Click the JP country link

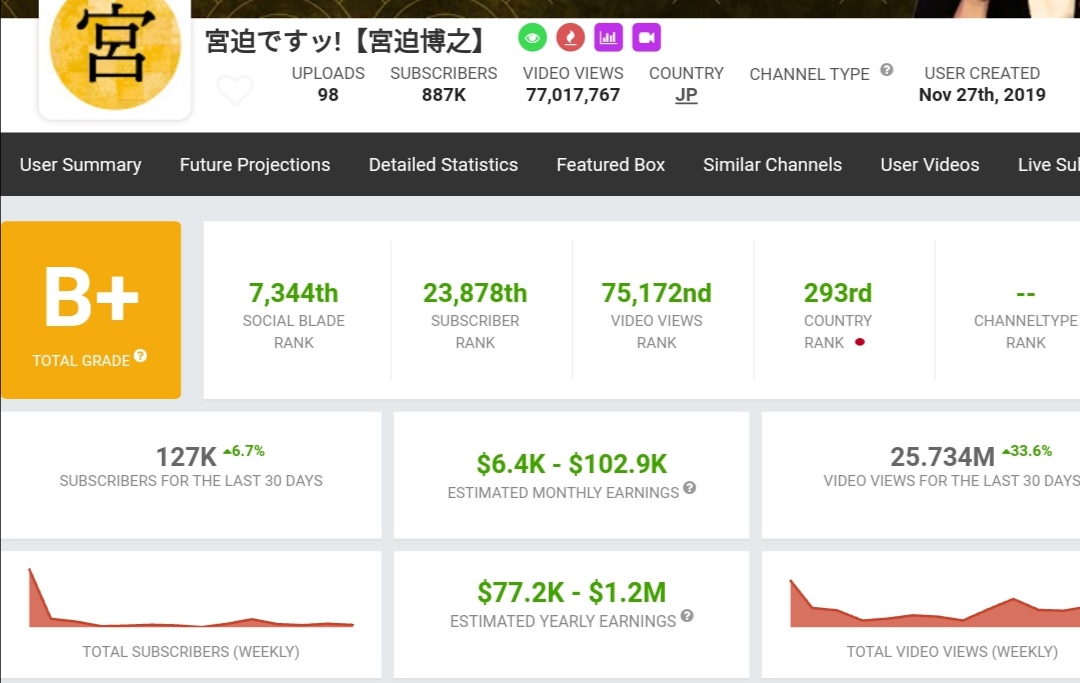click(686, 95)
